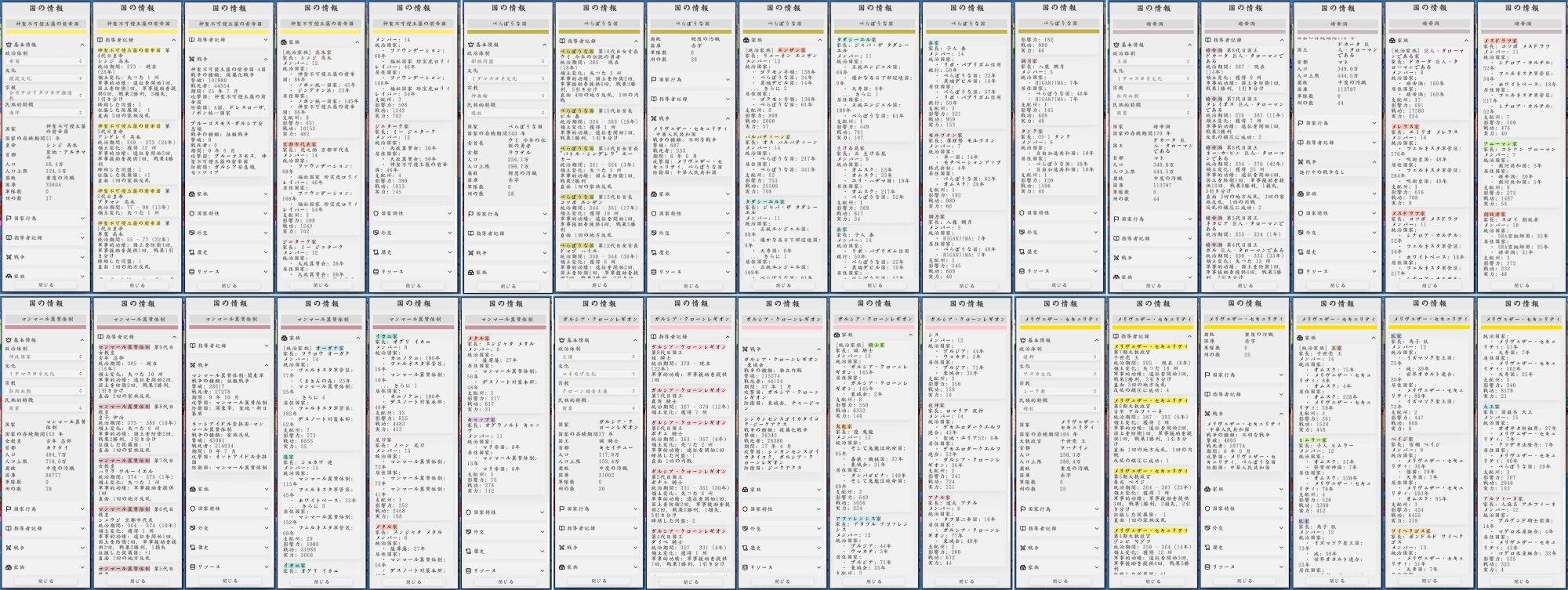Open マンマール翼賛体制's 文化 dropdown
Image resolution: width=1568 pixels, height=590 pixels.
pyautogui.click(x=45, y=374)
